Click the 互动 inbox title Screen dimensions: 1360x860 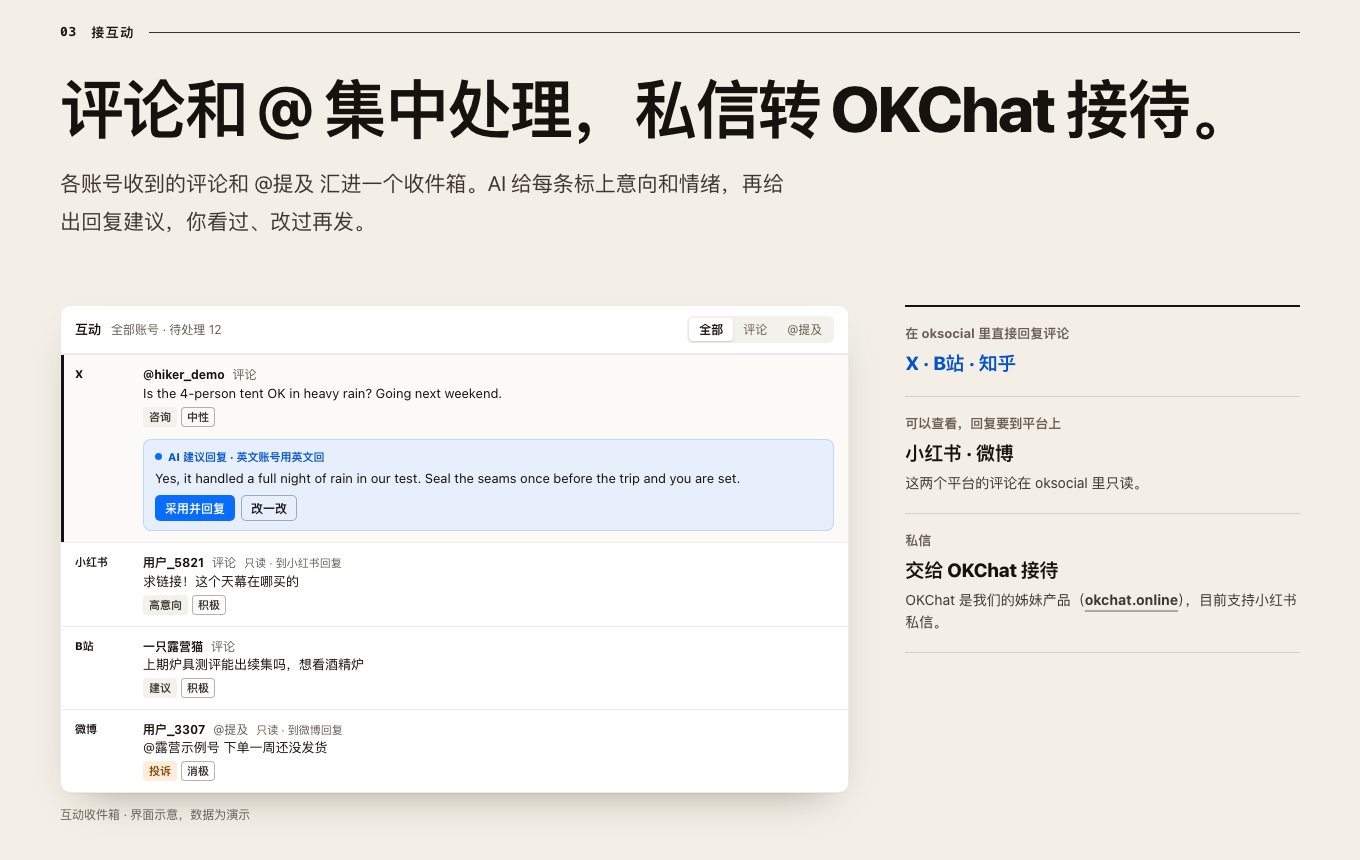88,329
